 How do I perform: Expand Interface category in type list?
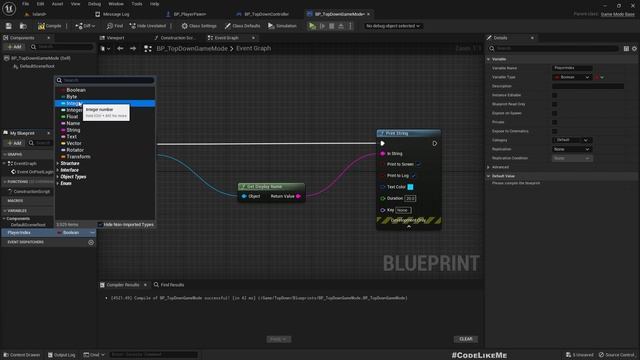58,170
